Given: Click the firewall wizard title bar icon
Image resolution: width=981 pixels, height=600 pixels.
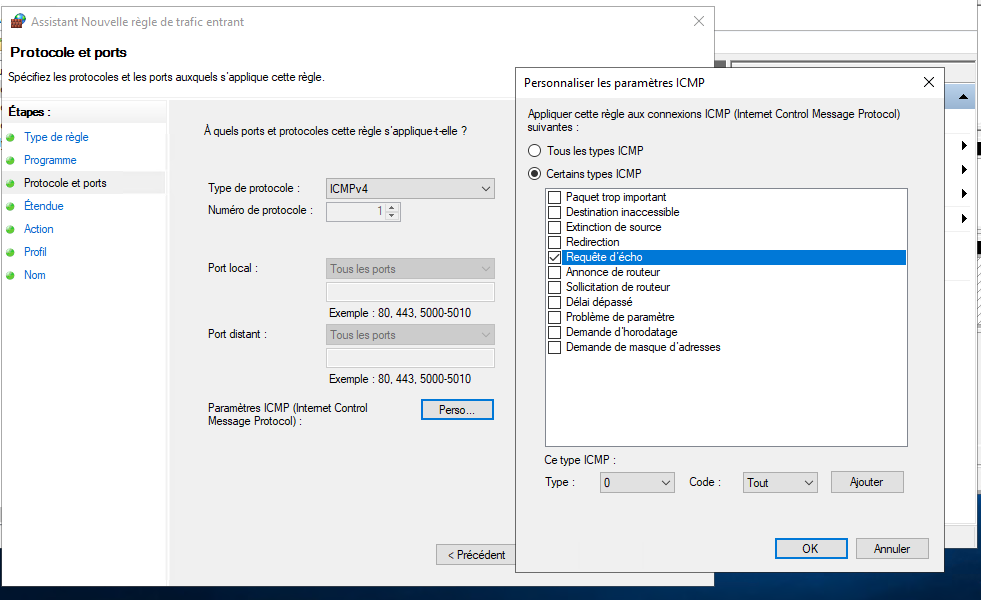Looking at the screenshot, I should (x=18, y=21).
